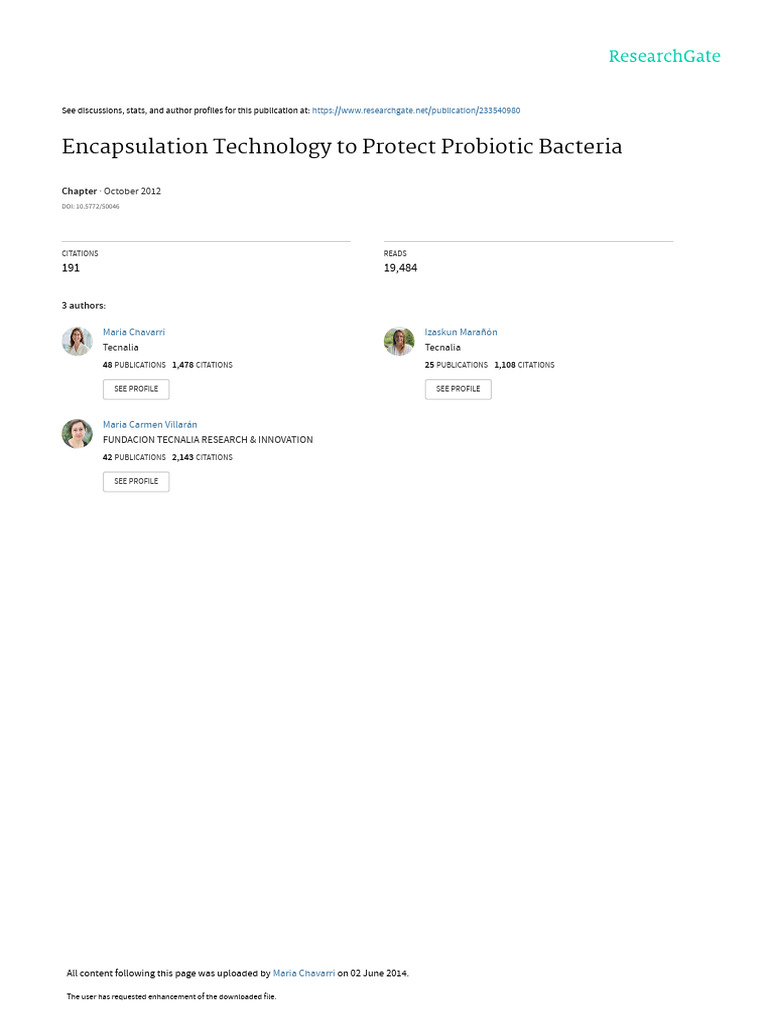Click Maria Chavarri's 48 publications stat
Image resolution: width=768 pixels, height=1024 pixels.
point(134,365)
